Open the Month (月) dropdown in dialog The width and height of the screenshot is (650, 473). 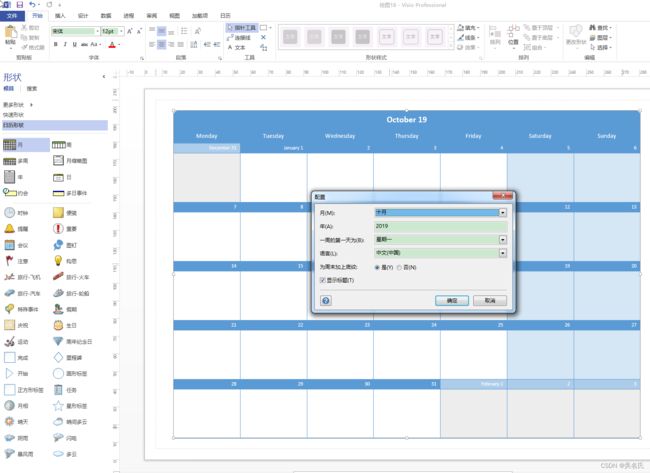502,213
